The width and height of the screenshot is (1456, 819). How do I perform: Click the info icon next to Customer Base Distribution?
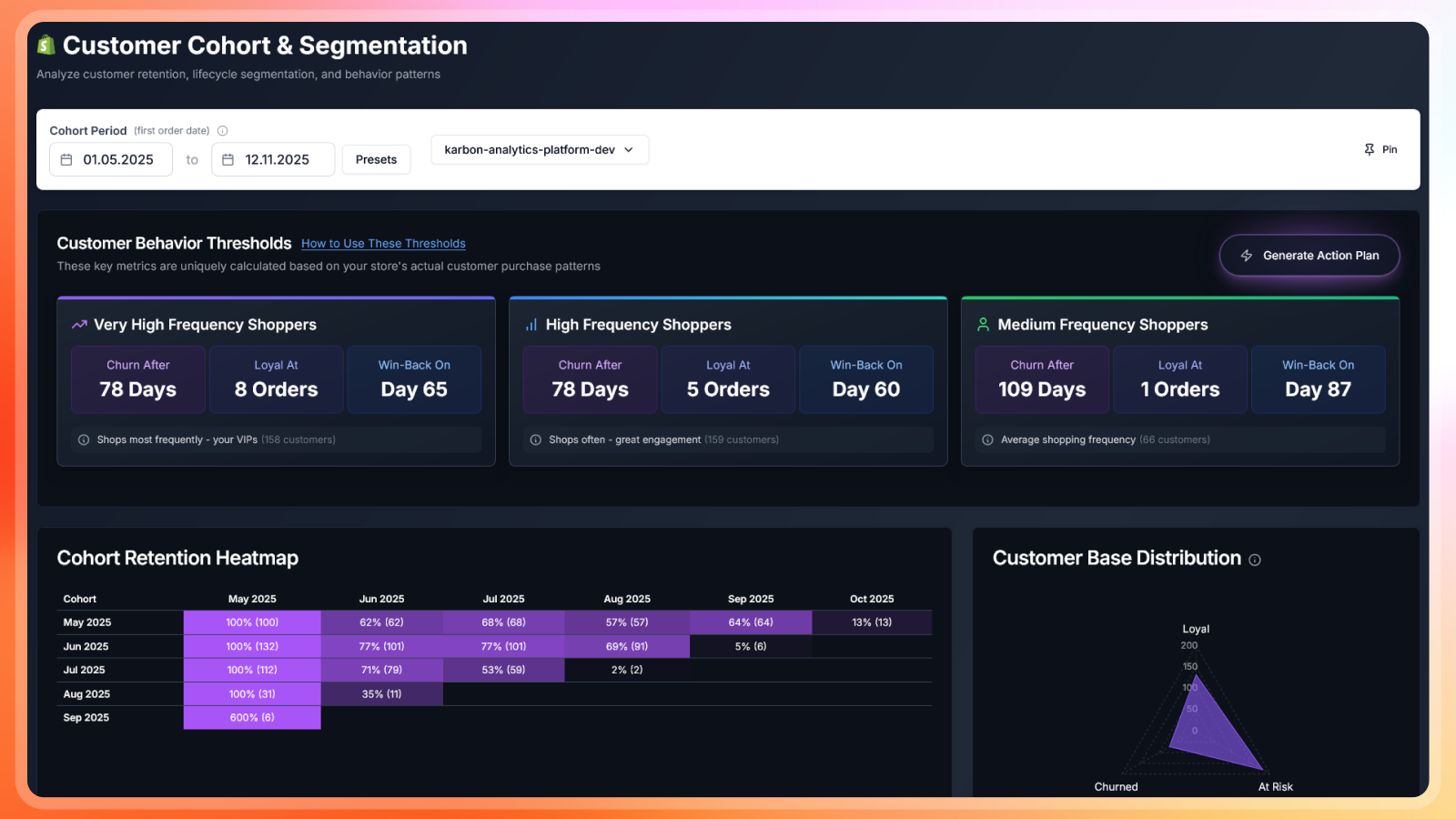point(1256,560)
